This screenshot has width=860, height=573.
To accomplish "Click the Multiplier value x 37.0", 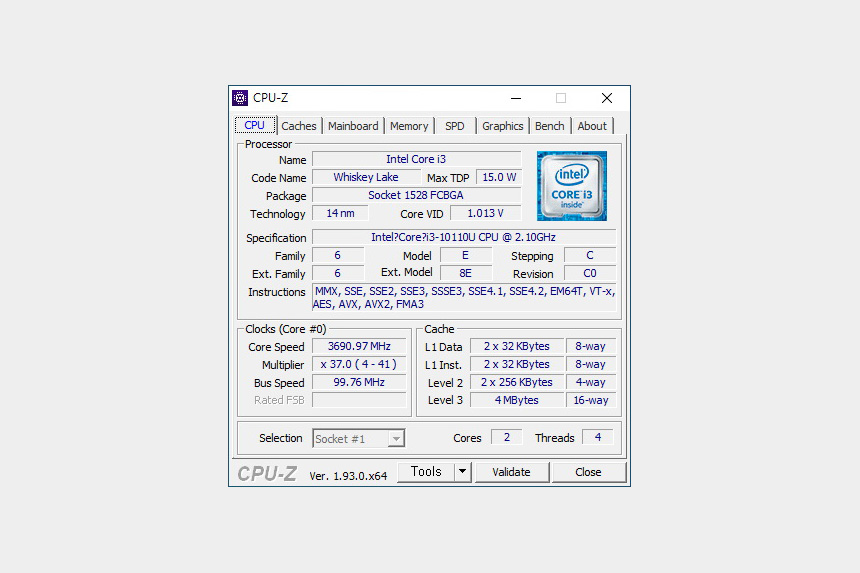I will pyautogui.click(x=359, y=364).
